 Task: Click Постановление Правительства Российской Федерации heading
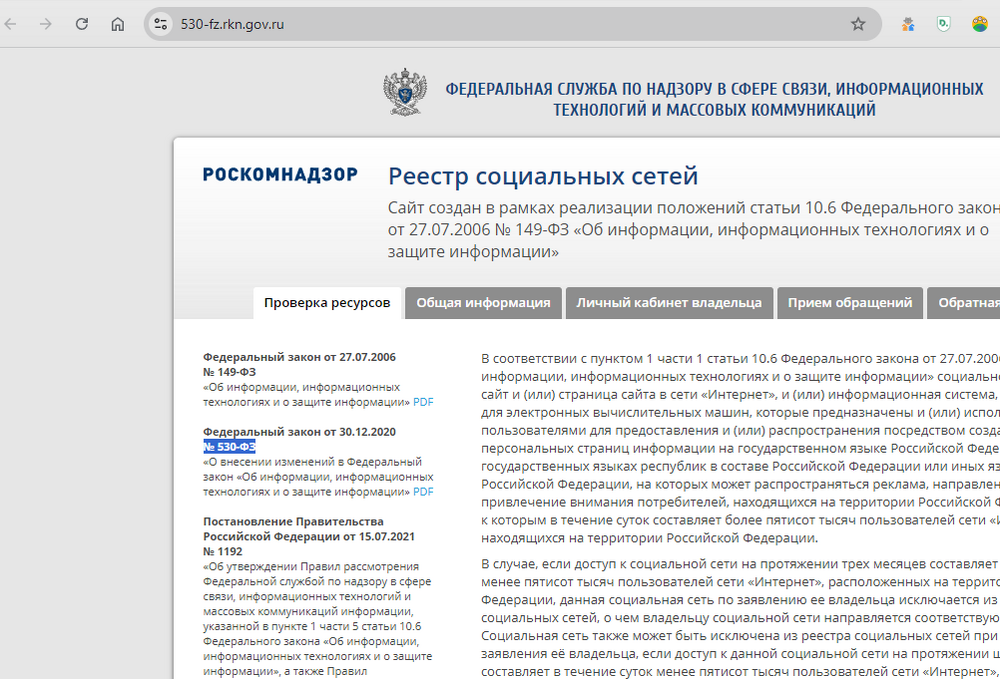(309, 529)
